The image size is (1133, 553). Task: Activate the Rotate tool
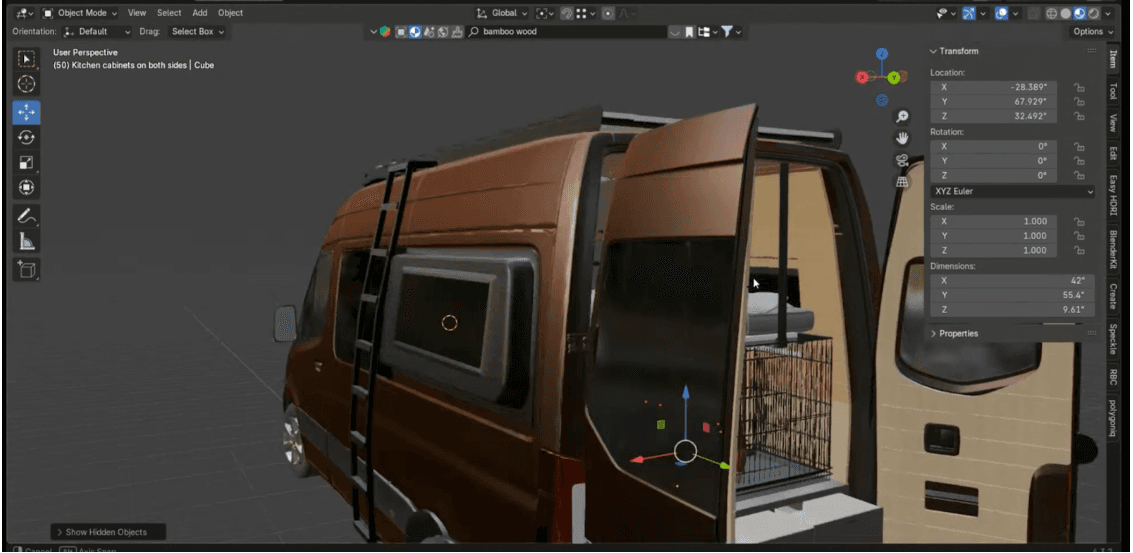27,137
